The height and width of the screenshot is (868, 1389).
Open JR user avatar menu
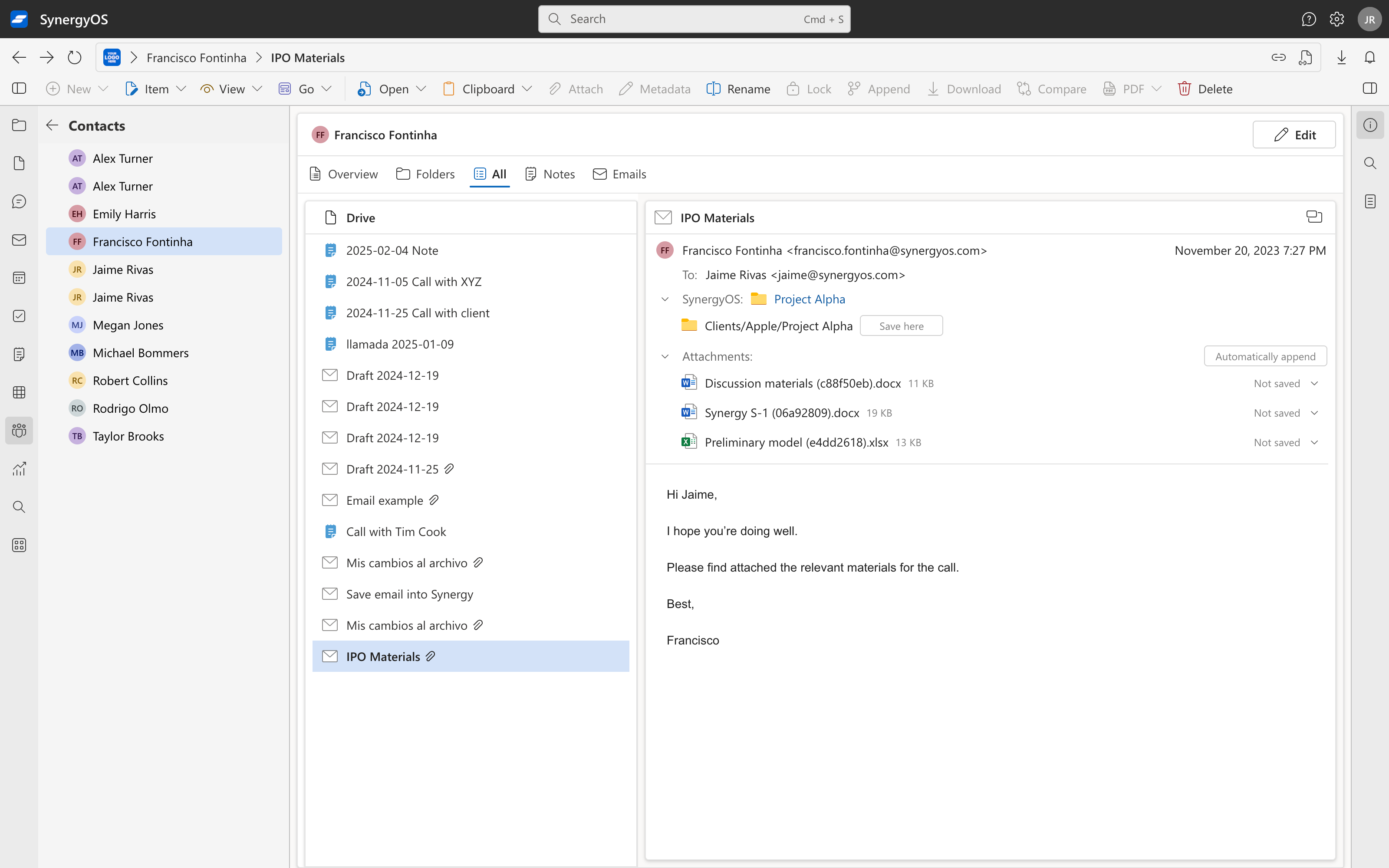coord(1369,19)
